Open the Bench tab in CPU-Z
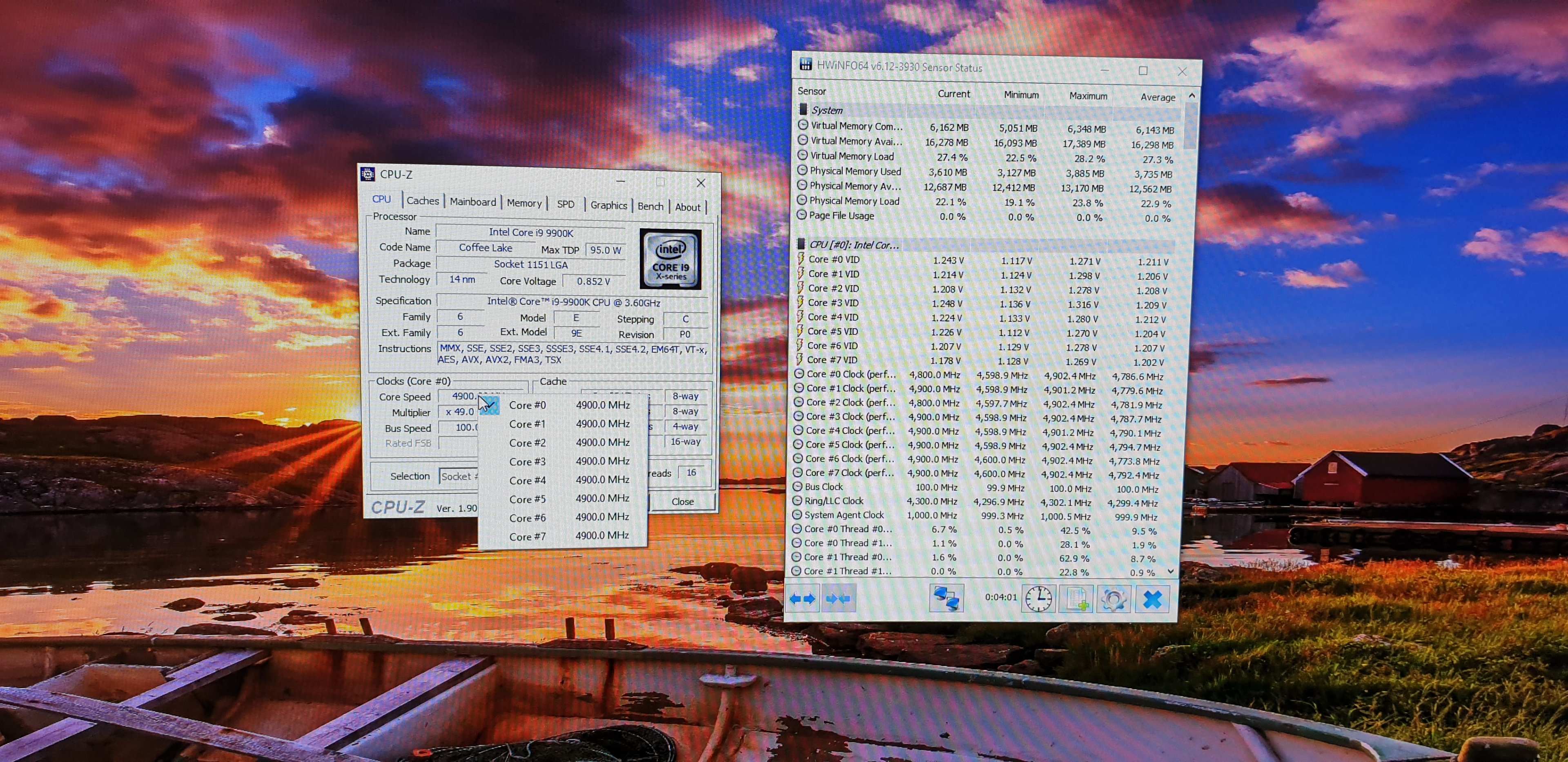 pyautogui.click(x=650, y=207)
